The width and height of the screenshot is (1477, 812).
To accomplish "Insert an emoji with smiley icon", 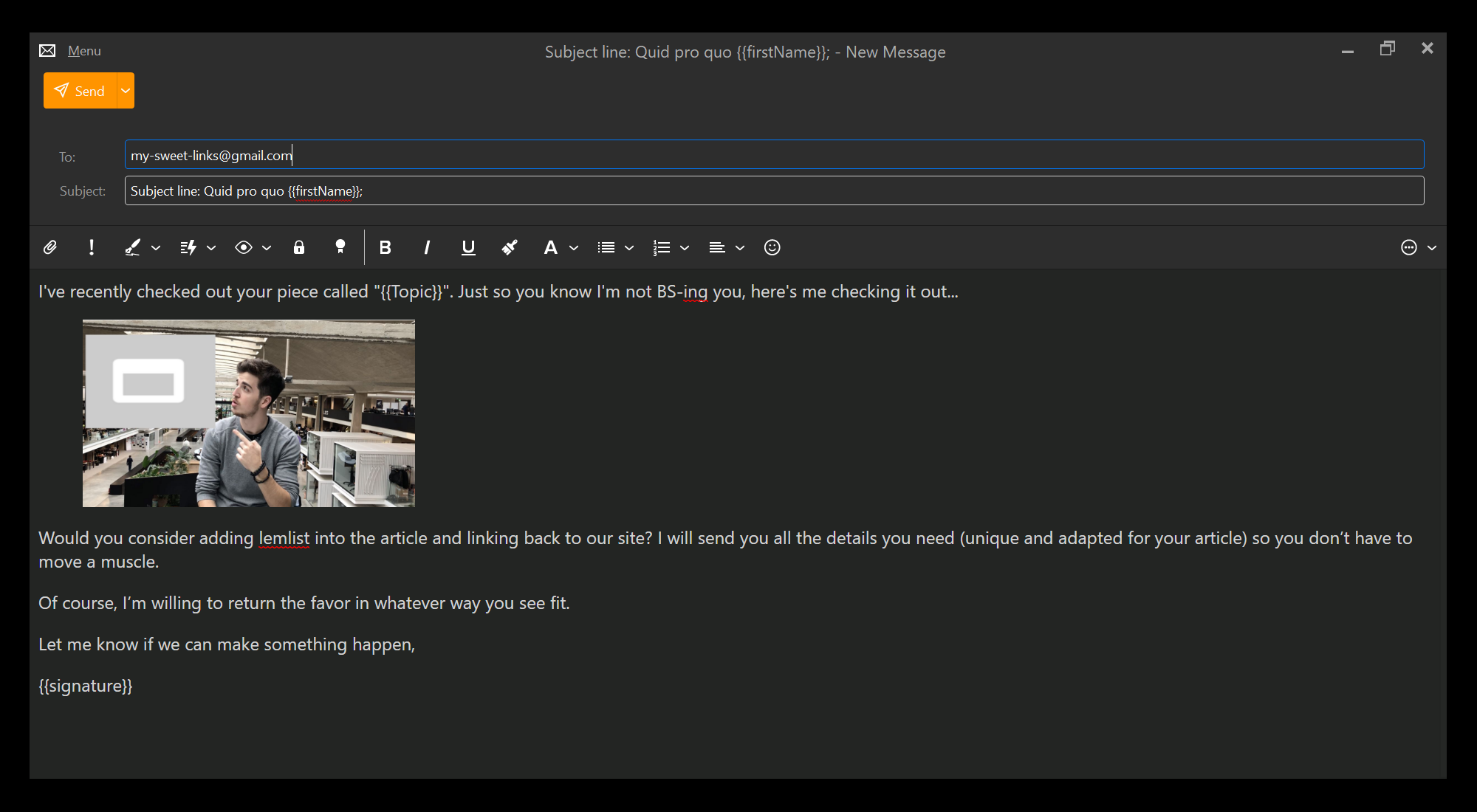I will pyautogui.click(x=772, y=247).
